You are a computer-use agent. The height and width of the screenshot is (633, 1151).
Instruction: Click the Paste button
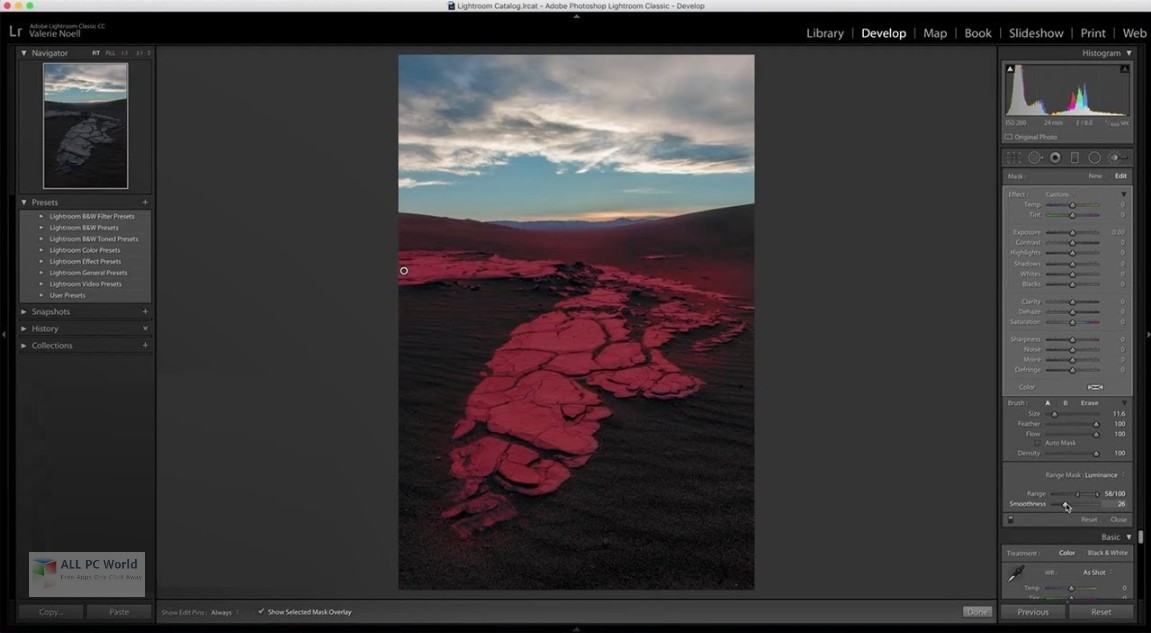point(119,612)
